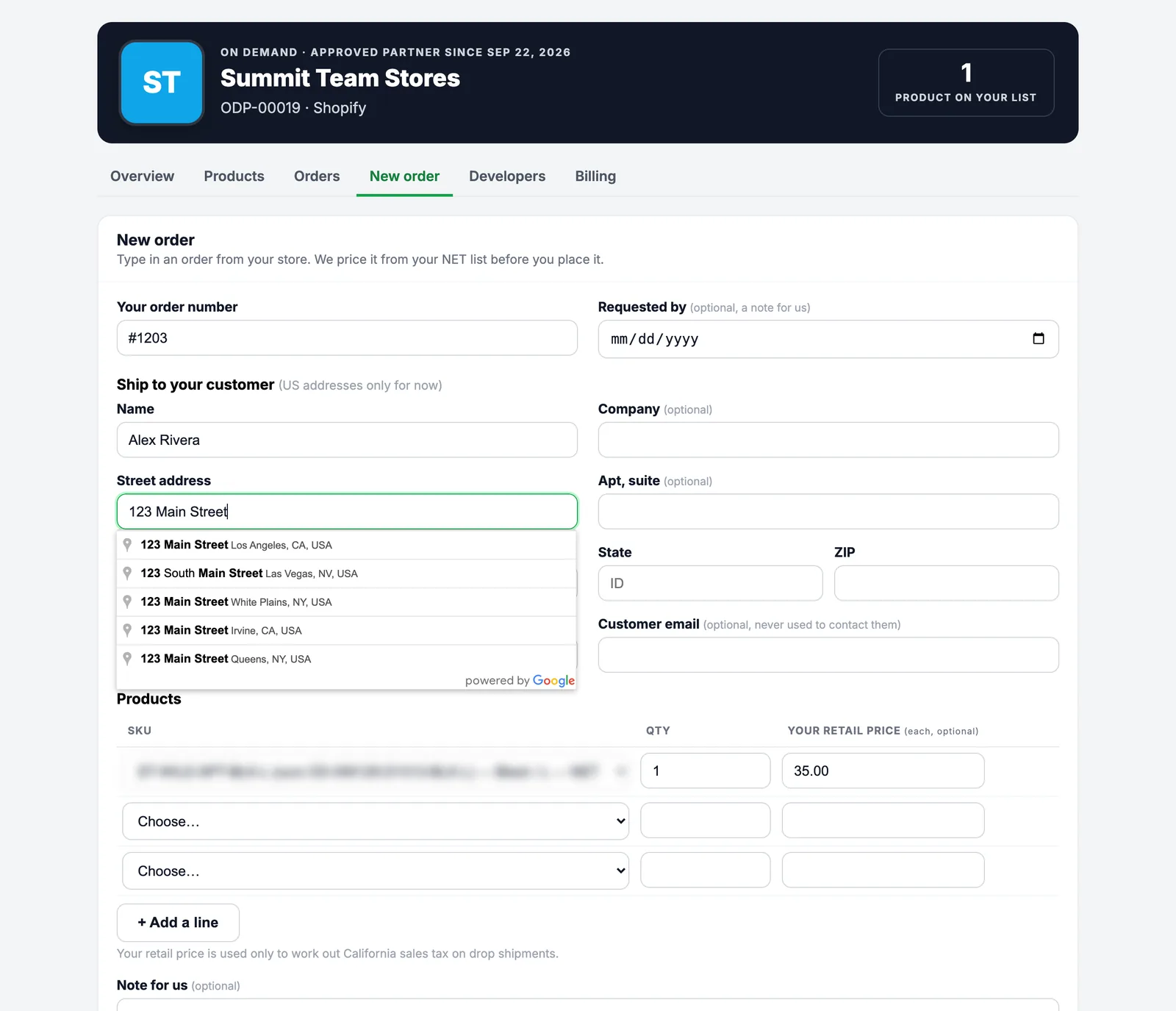Expand the second row SKU Choose… dropdown
Image resolution: width=1176 pixels, height=1011 pixels.
(x=376, y=821)
